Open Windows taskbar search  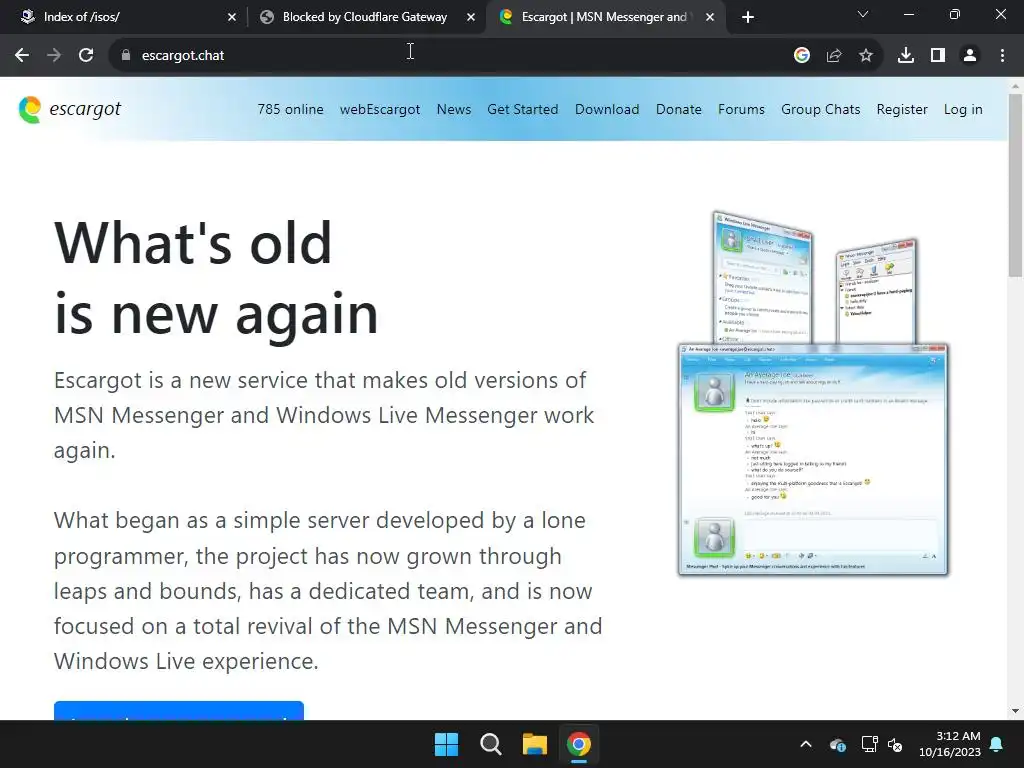click(x=490, y=744)
